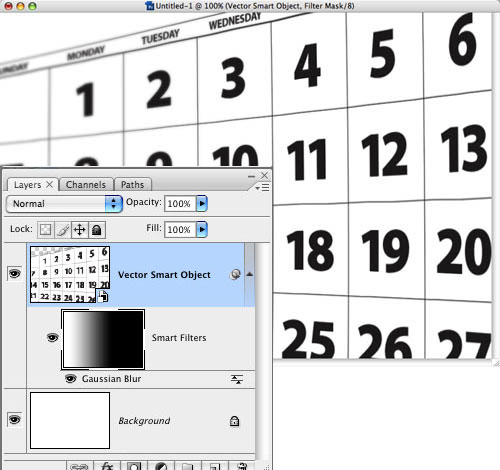Select the Smart Filters gradient mask thumbnail
500x470 pixels.
pyautogui.click(x=103, y=339)
